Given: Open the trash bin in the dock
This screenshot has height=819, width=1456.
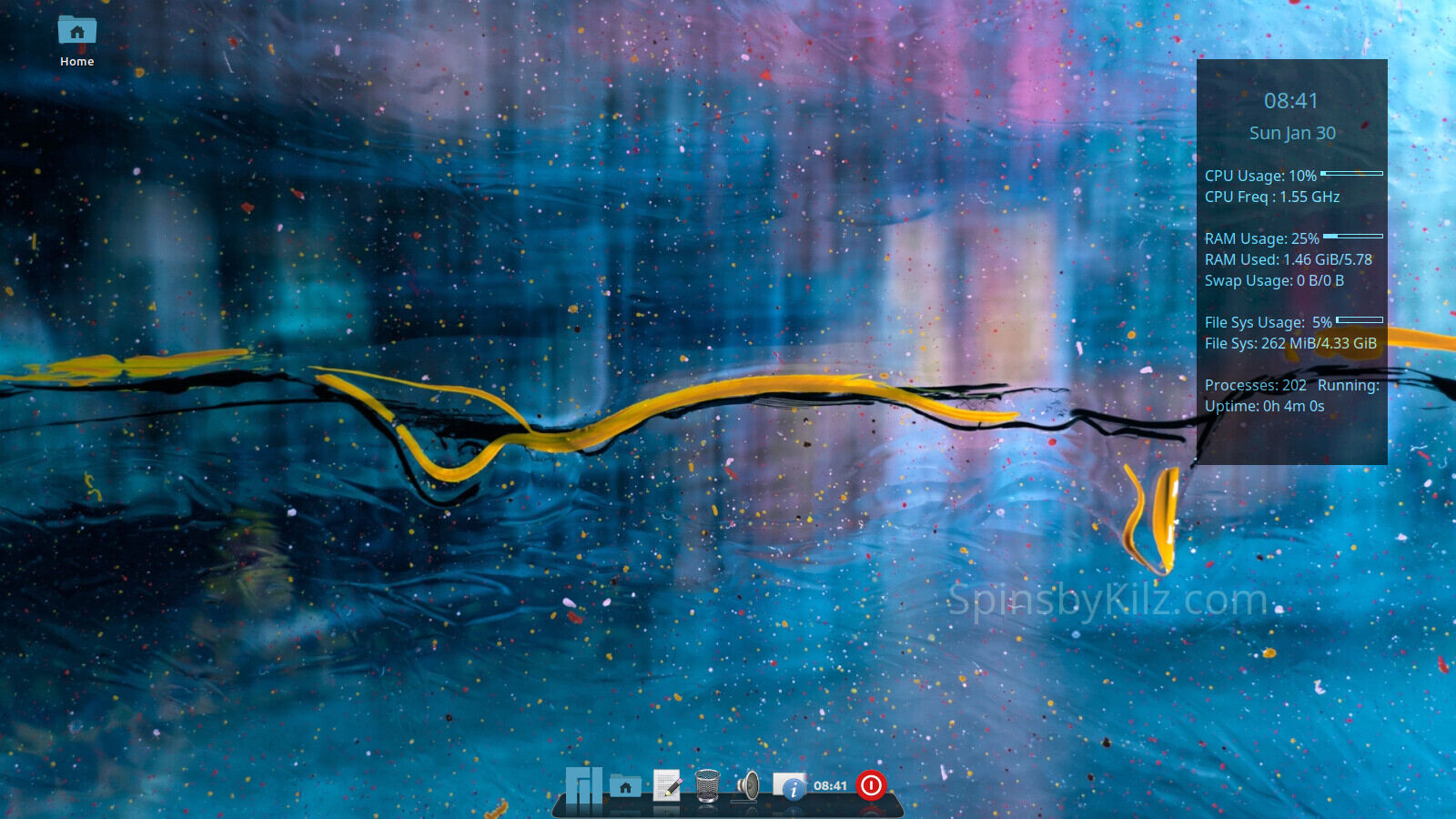Looking at the screenshot, I should click(x=707, y=785).
